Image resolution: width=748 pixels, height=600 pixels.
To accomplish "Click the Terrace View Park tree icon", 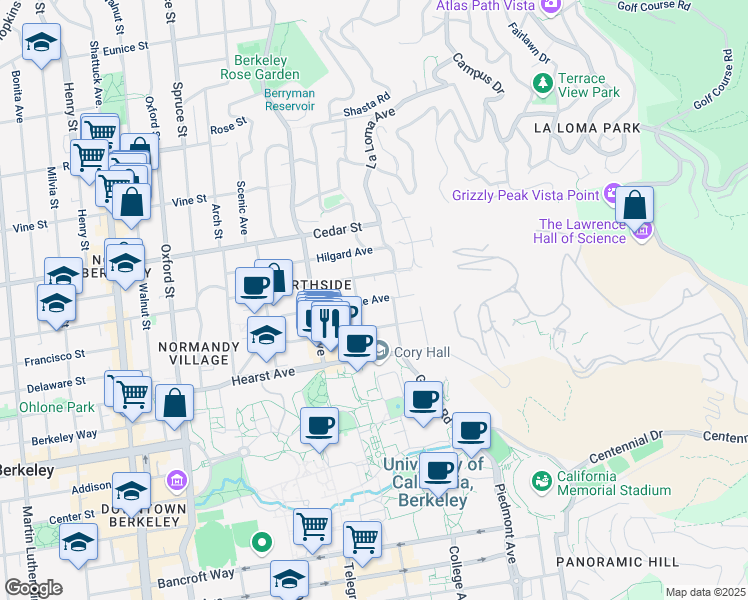I will click(542, 83).
